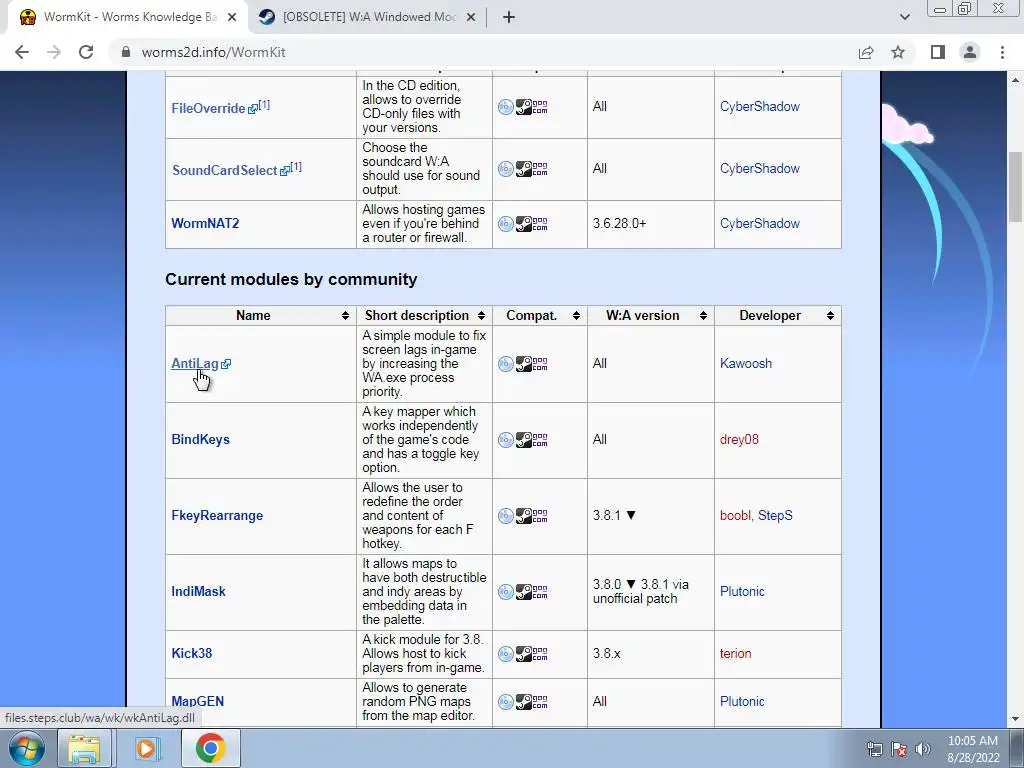The height and width of the screenshot is (768, 1024).
Task: Follow the [1] footnote next to FileOverride
Action: tap(264, 104)
